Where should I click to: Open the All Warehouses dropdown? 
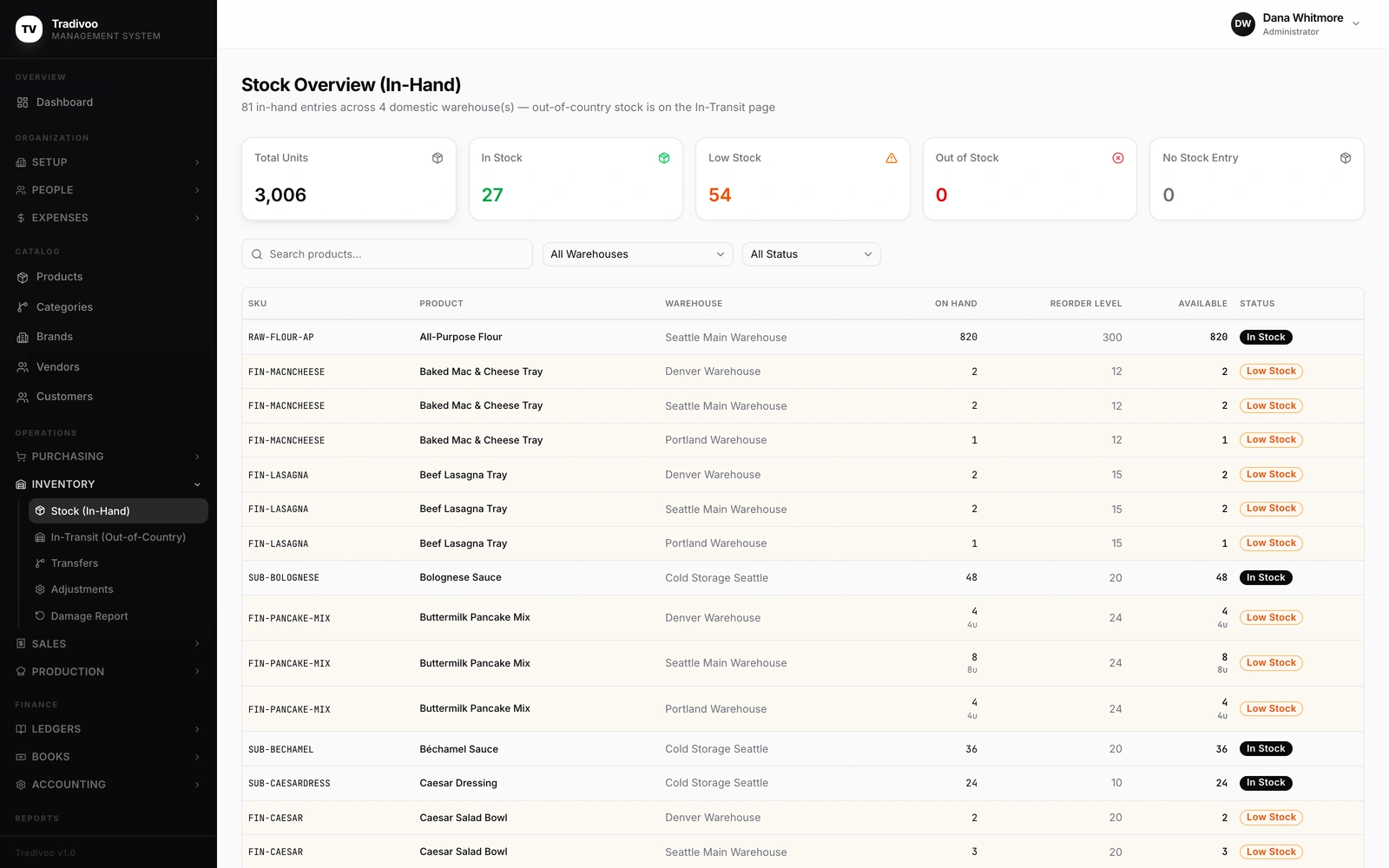pyautogui.click(x=638, y=254)
